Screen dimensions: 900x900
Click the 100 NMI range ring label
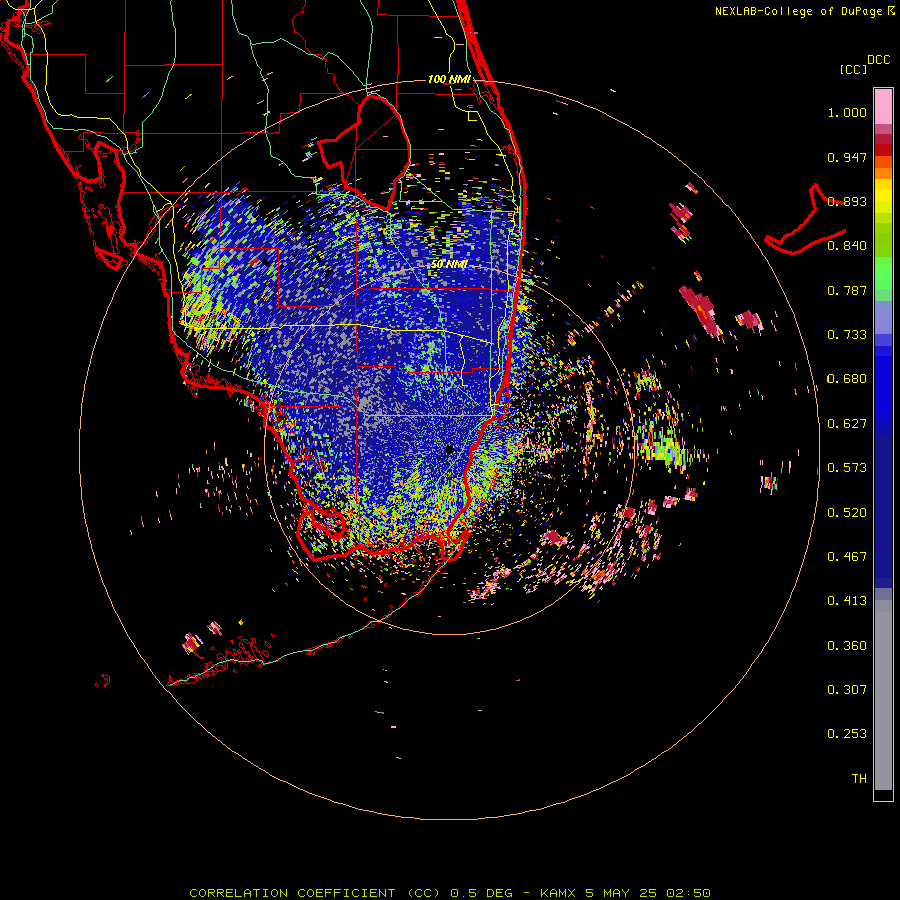point(449,79)
